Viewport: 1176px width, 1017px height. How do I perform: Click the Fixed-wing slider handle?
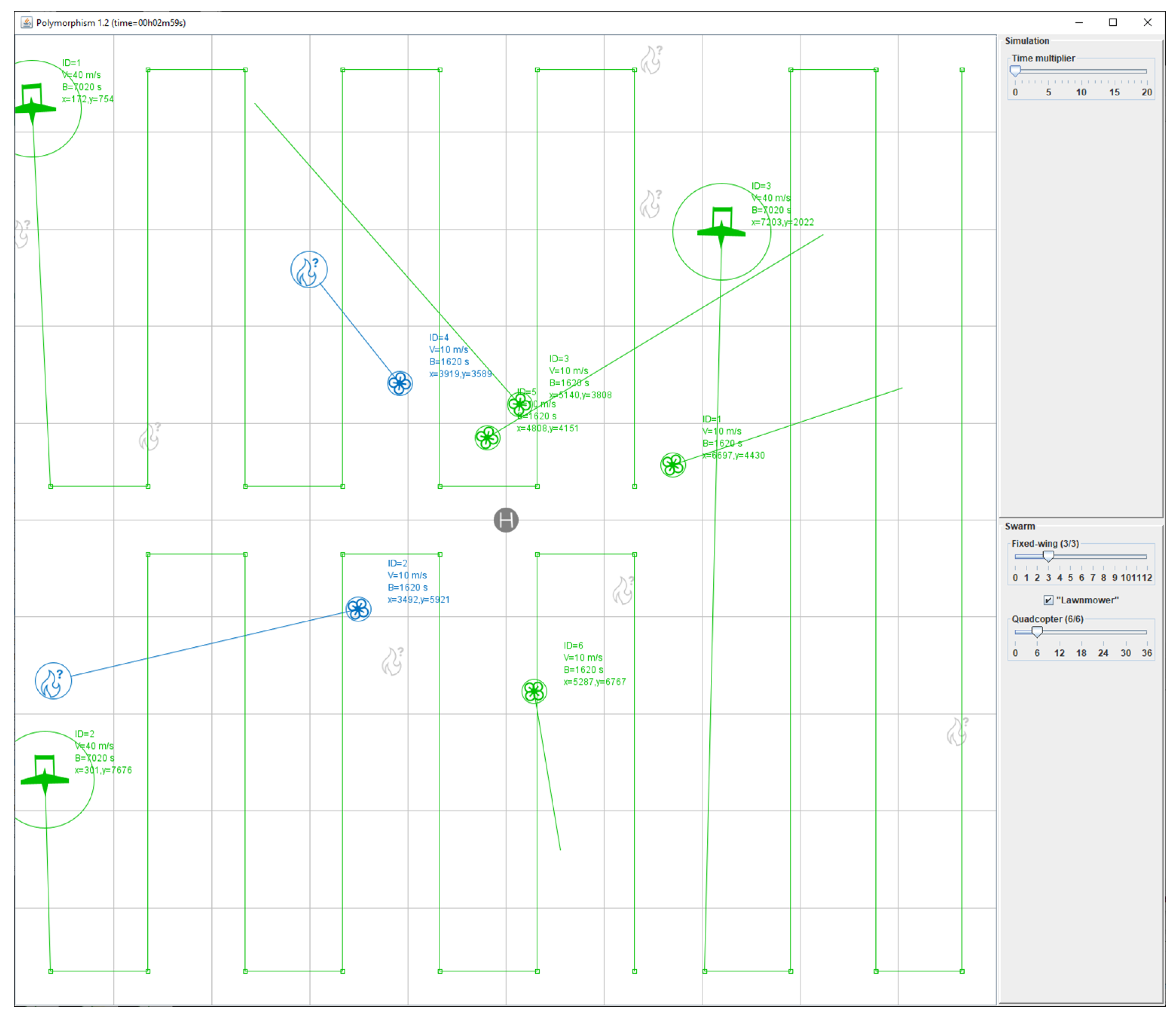(1048, 556)
